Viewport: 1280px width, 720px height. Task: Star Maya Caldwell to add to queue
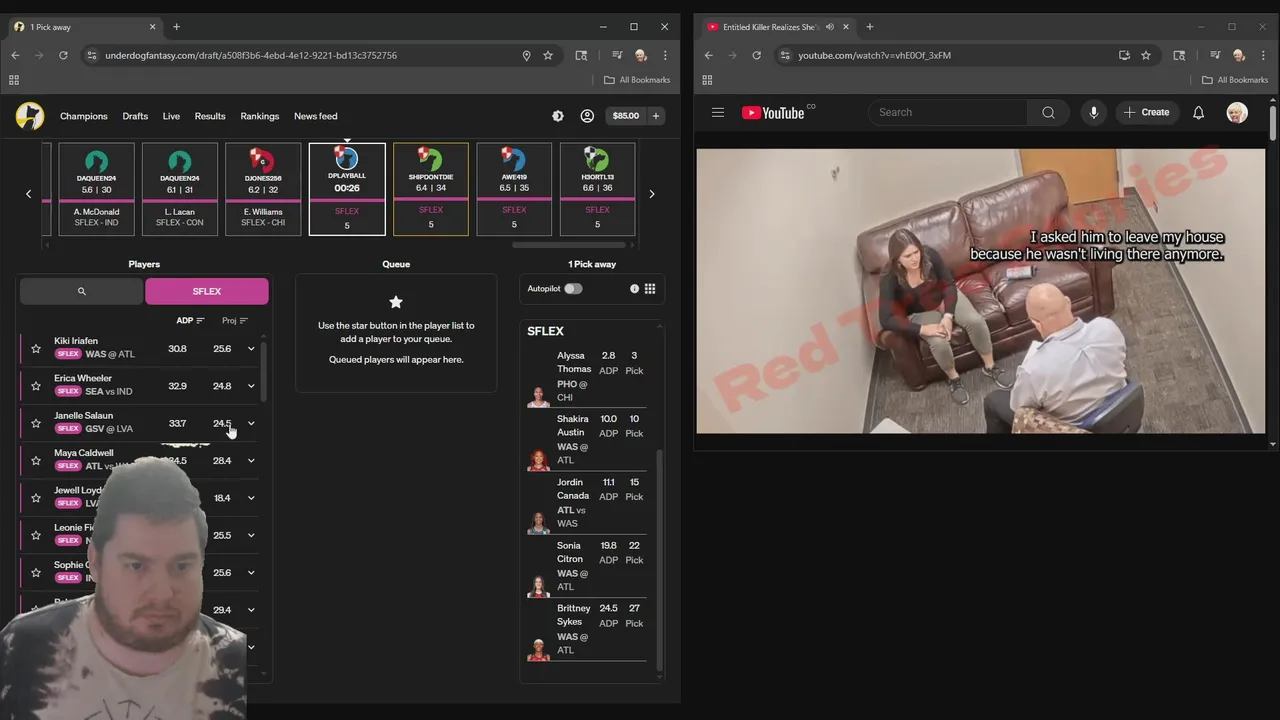(36, 461)
